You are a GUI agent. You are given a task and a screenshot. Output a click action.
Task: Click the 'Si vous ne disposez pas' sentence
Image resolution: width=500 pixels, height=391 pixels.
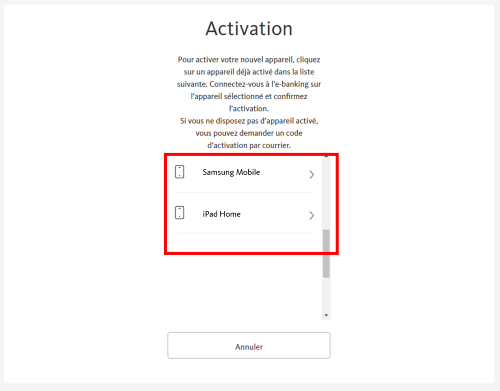pyautogui.click(x=249, y=133)
